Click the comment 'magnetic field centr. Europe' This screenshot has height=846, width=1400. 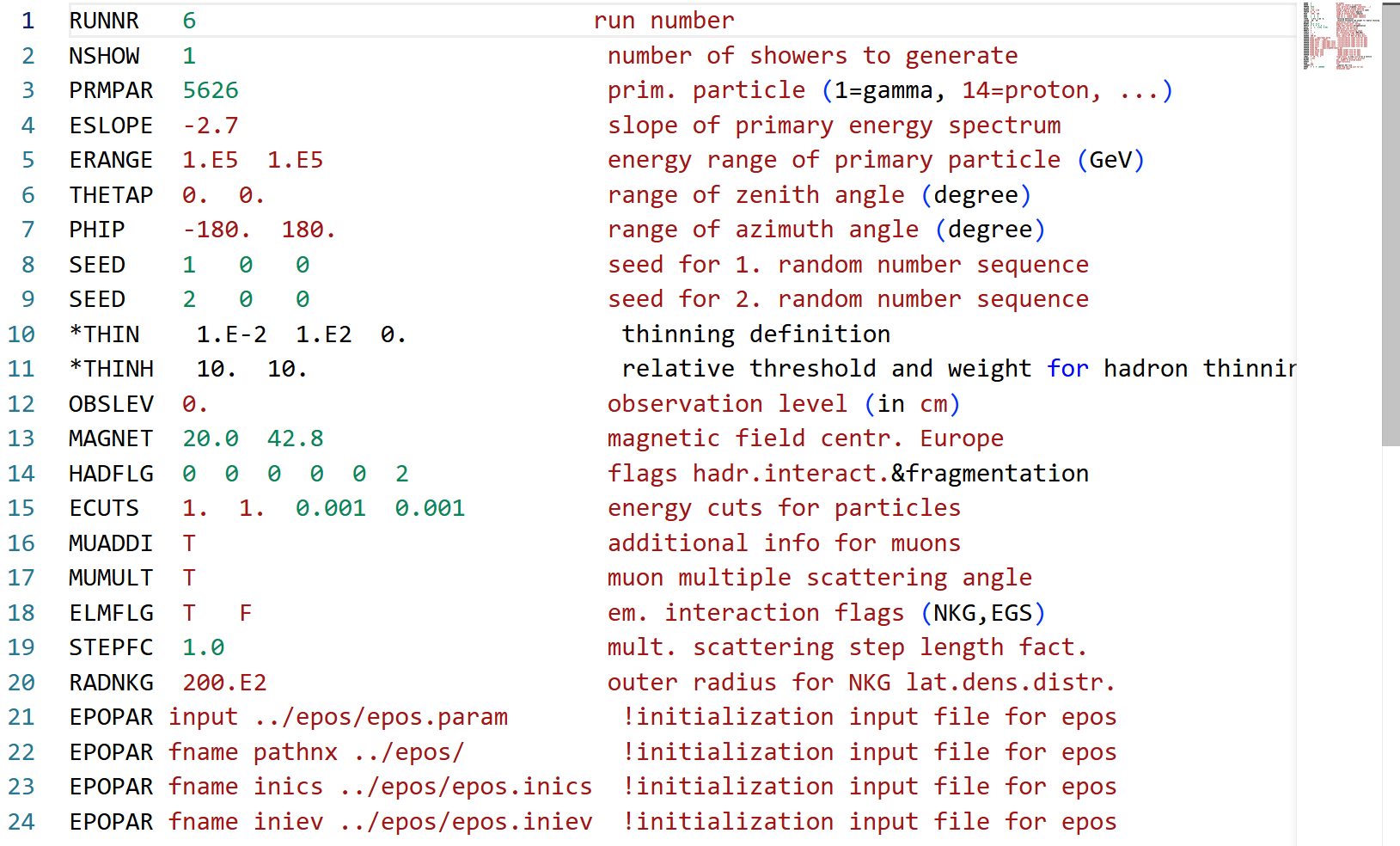tap(805, 438)
